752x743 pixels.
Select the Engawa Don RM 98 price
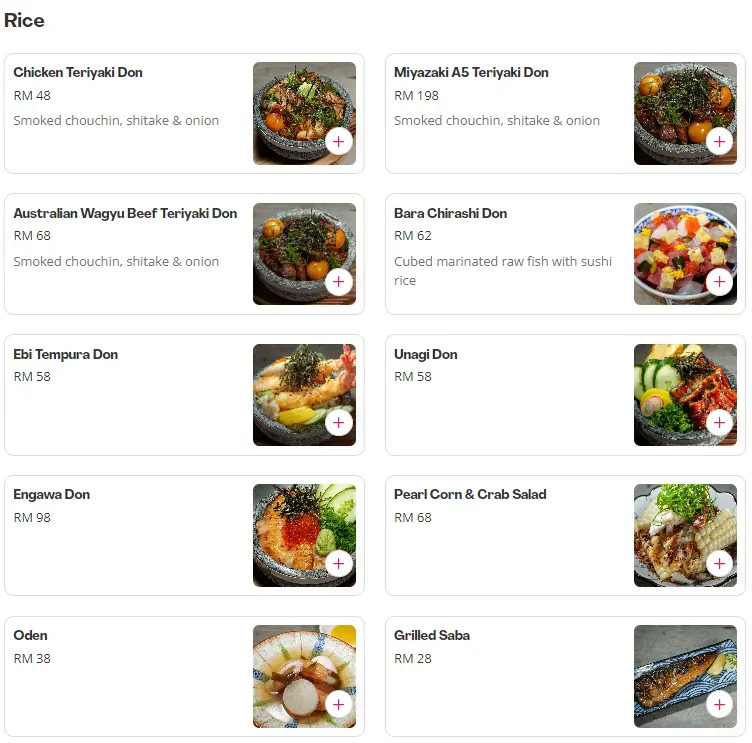point(32,518)
